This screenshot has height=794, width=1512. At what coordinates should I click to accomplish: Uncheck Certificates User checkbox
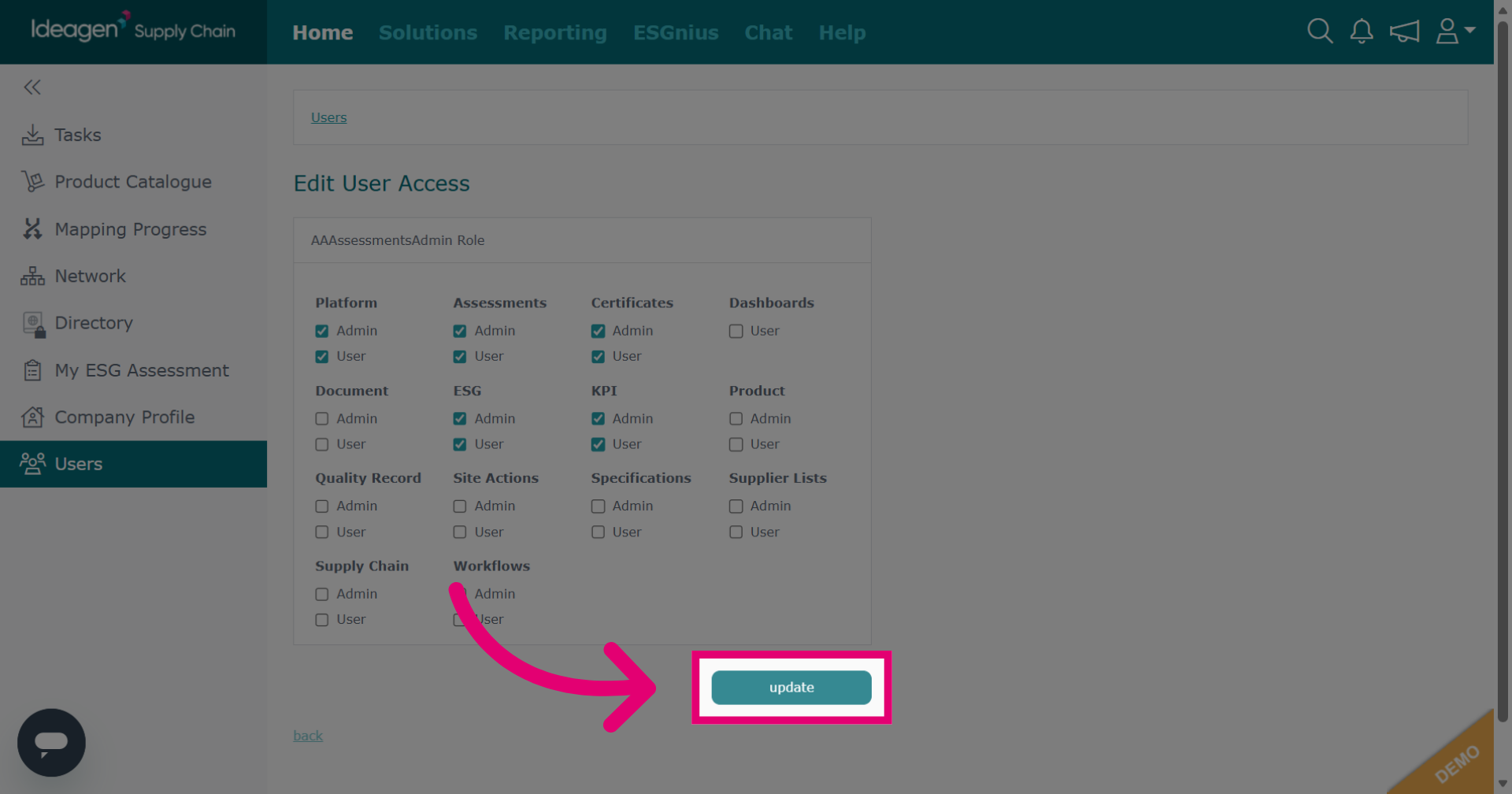(598, 357)
